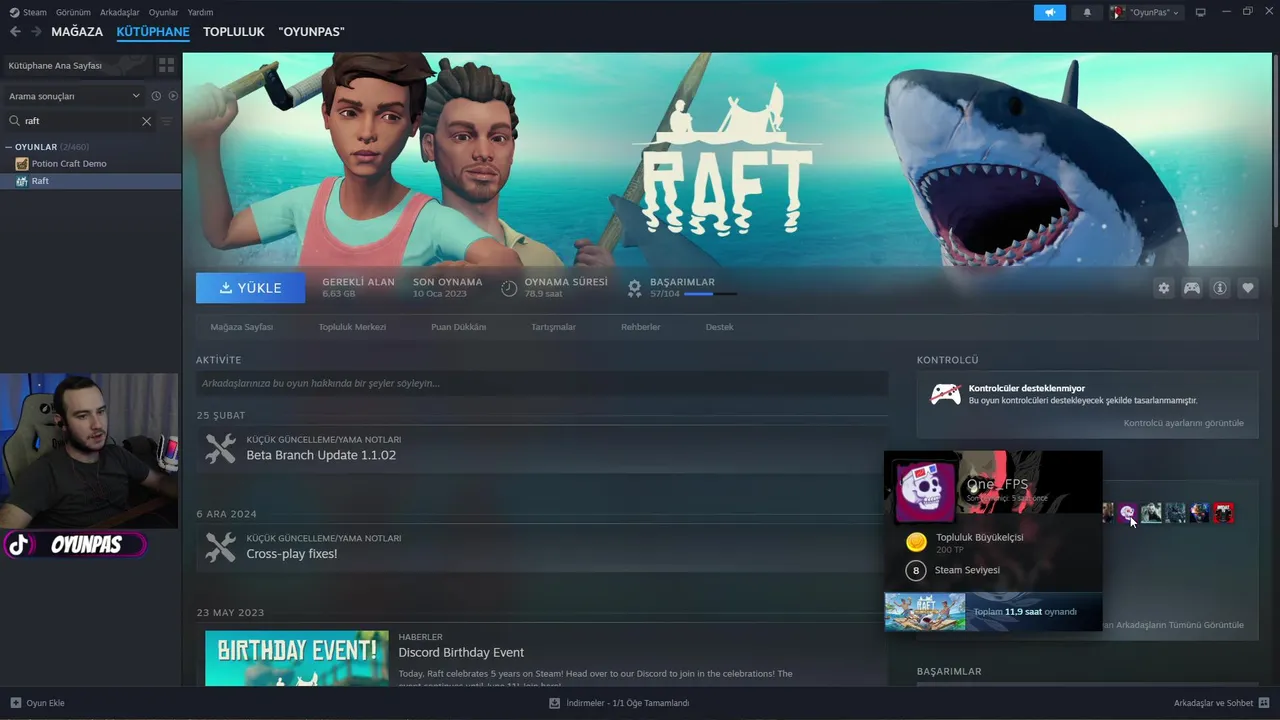Click the Cross-play fixes wrench icon
The height and width of the screenshot is (720, 1280).
pos(220,547)
